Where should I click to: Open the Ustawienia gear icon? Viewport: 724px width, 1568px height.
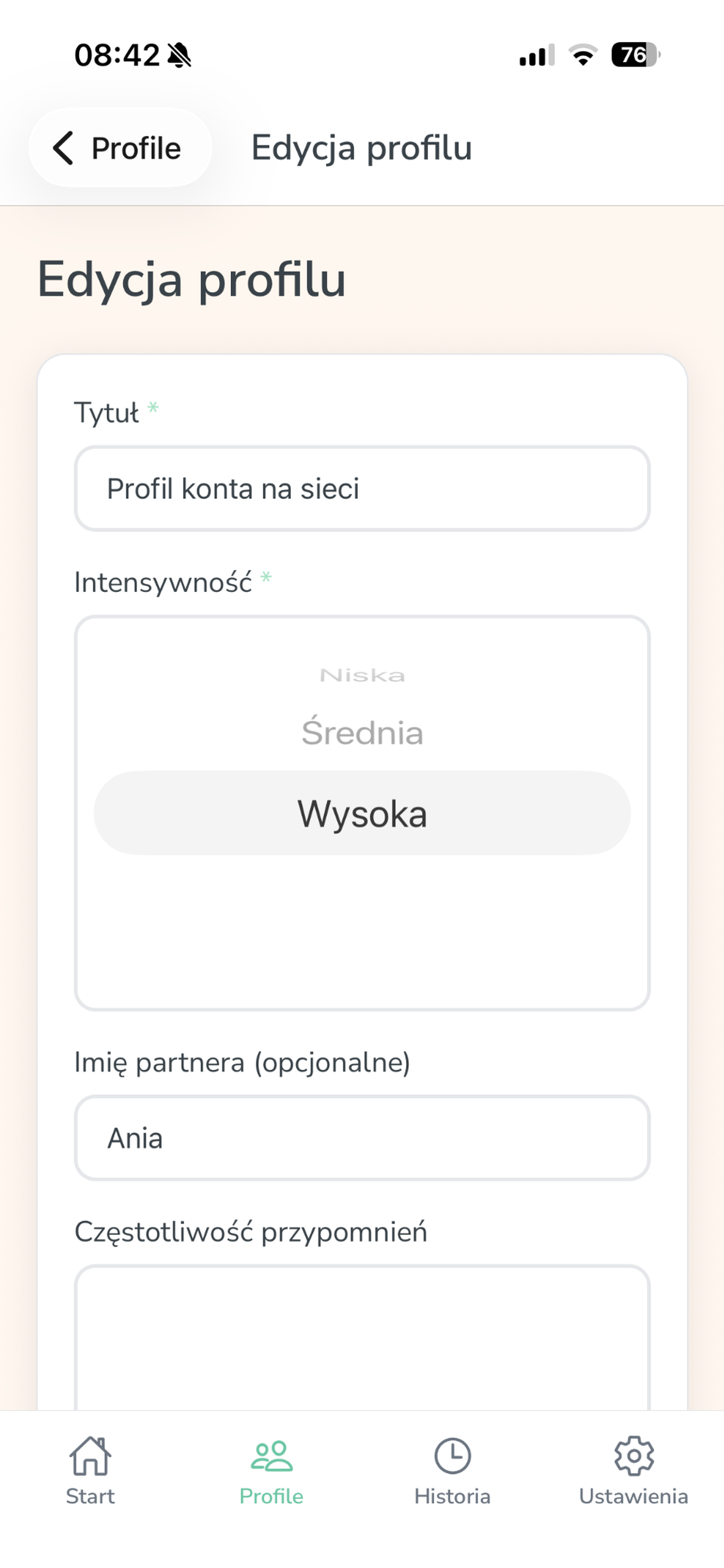point(633,1456)
